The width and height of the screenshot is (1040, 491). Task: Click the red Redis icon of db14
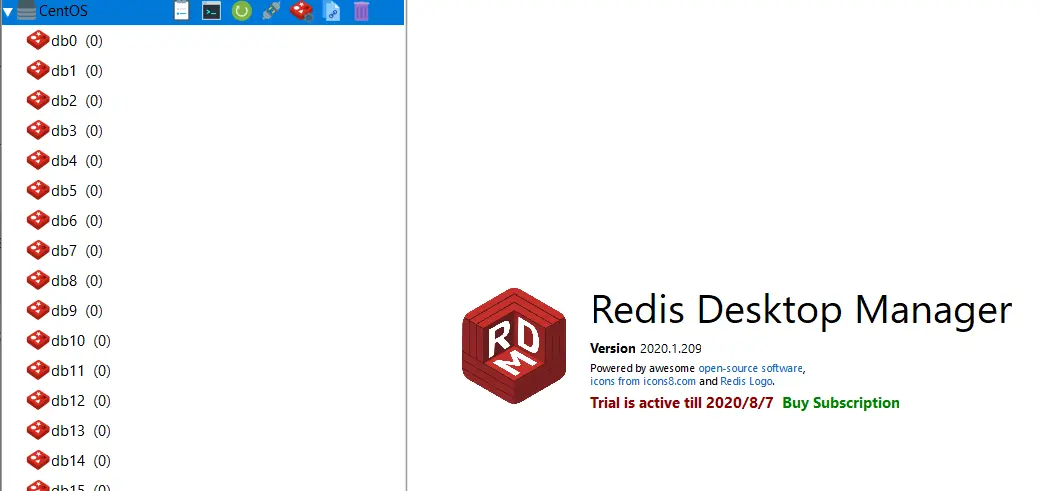tap(38, 460)
